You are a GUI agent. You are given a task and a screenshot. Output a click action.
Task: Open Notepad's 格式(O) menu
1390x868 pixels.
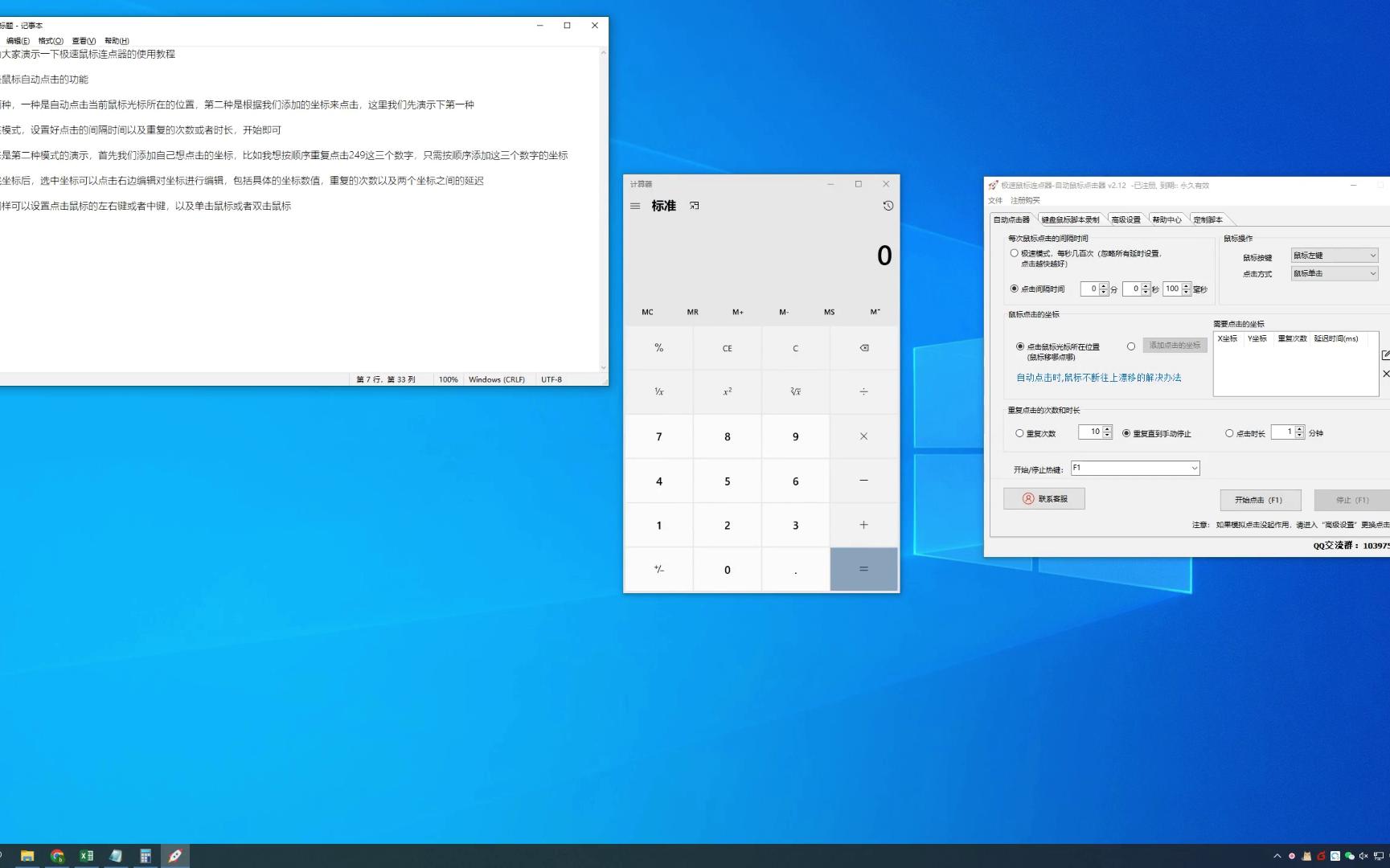tap(51, 41)
